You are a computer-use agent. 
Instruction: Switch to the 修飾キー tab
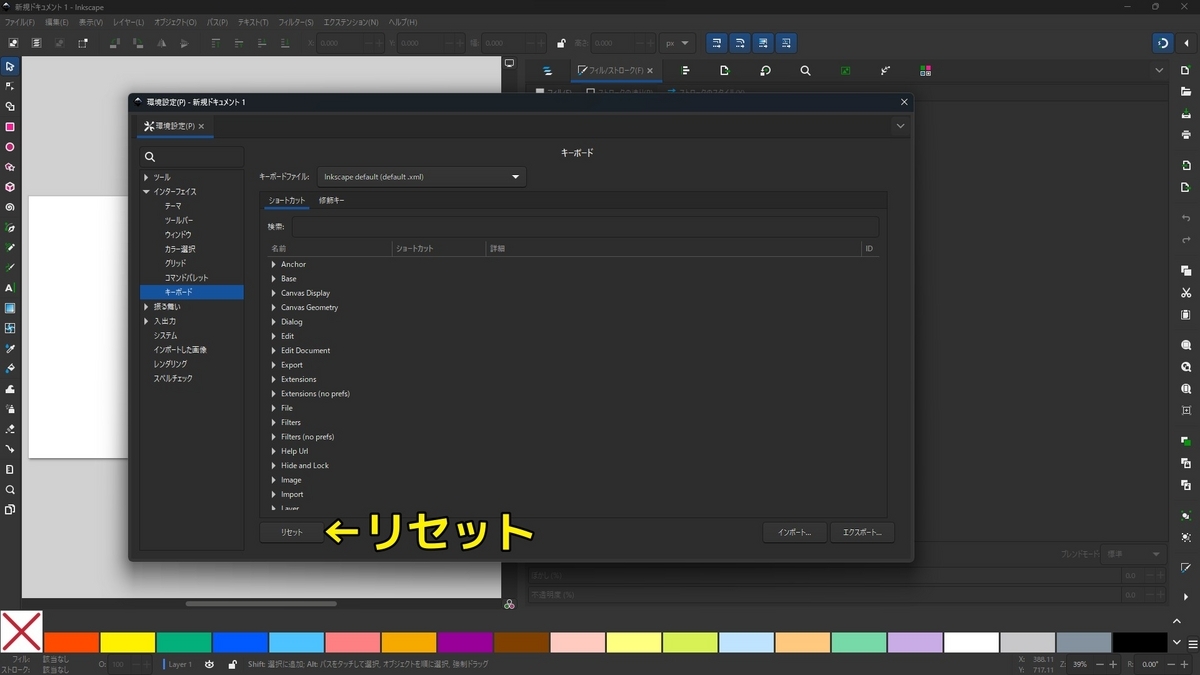pyautogui.click(x=331, y=201)
